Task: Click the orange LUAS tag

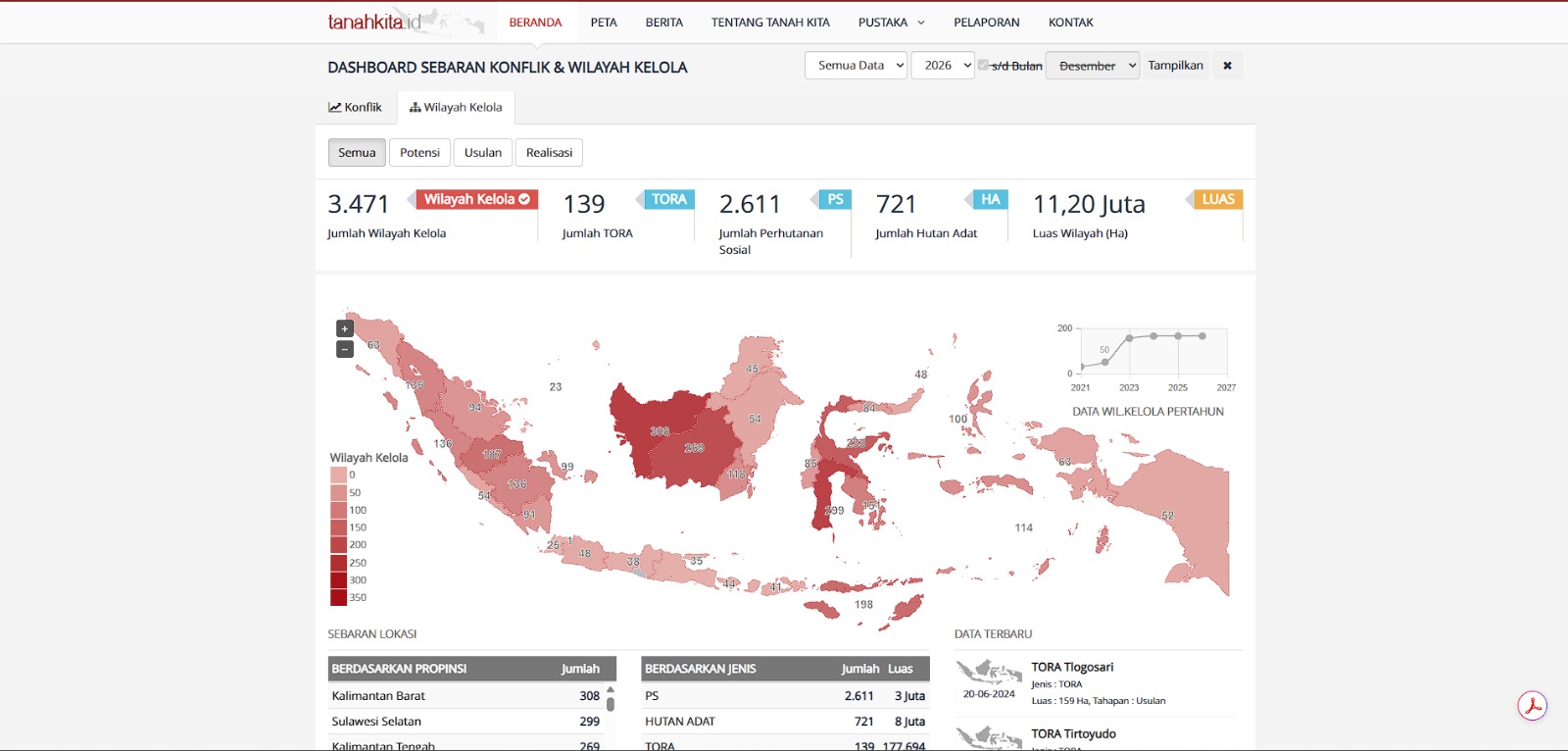Action: point(1218,199)
